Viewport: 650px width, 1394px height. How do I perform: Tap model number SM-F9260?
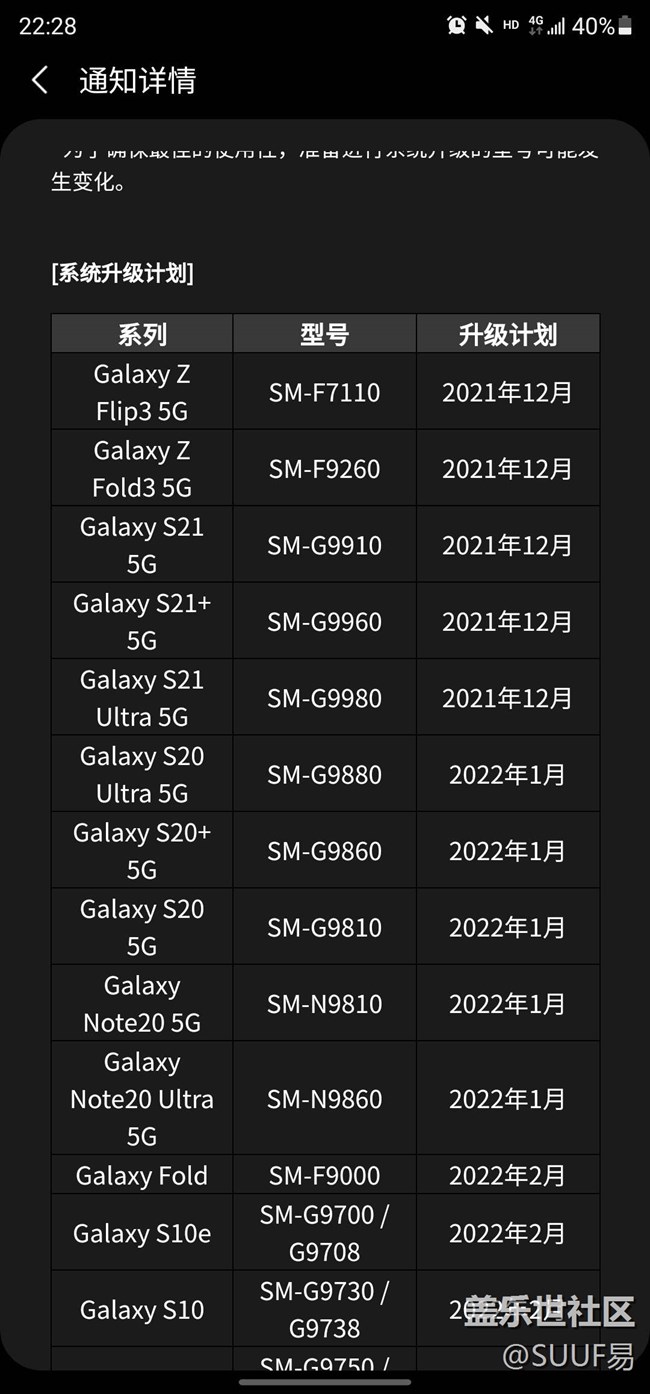point(324,469)
